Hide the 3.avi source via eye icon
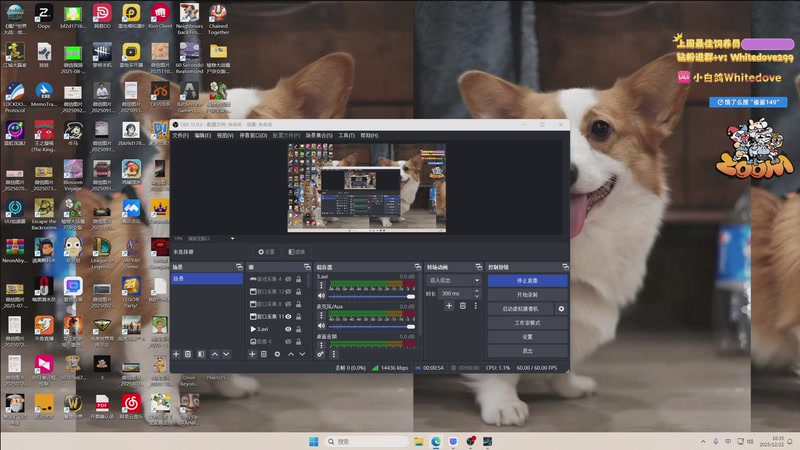The image size is (800, 450). coord(288,329)
